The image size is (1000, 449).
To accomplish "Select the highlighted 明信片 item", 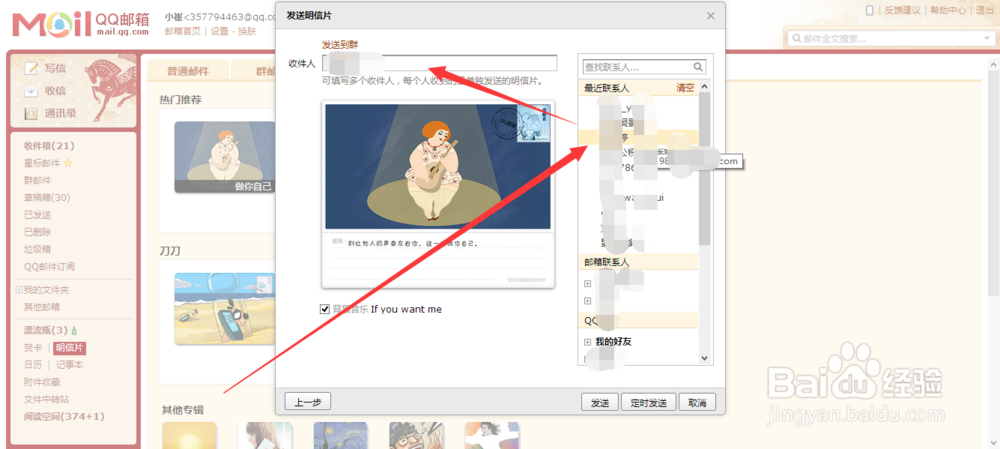I will [x=70, y=348].
